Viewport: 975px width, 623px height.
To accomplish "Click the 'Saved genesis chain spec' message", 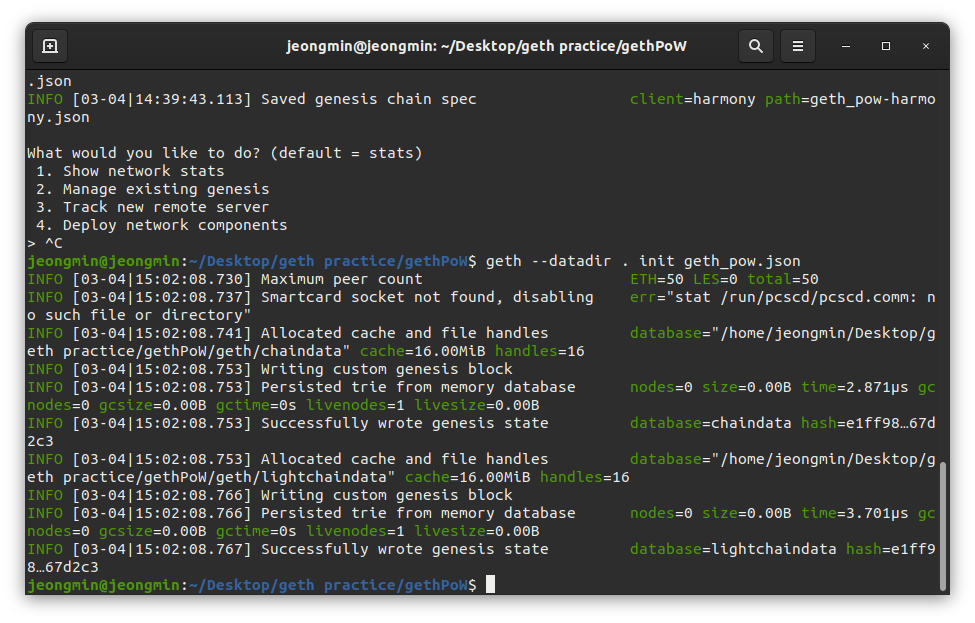I will click(369, 99).
